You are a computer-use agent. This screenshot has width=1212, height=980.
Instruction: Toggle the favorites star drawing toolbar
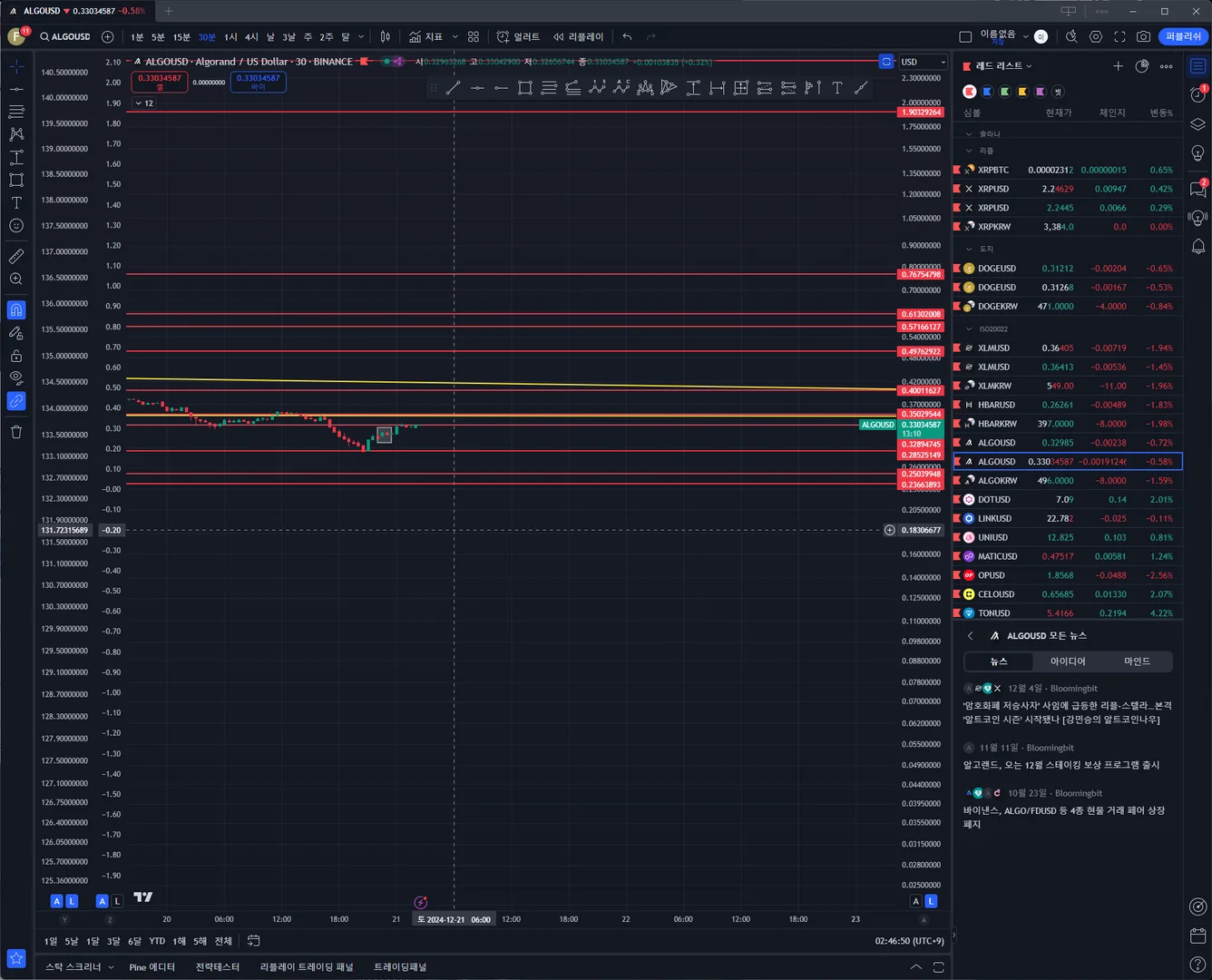point(16,958)
